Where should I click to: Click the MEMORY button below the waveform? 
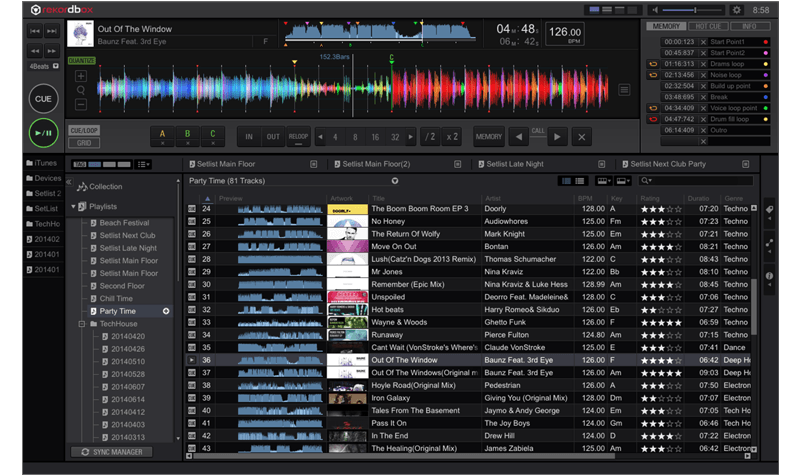[x=489, y=137]
